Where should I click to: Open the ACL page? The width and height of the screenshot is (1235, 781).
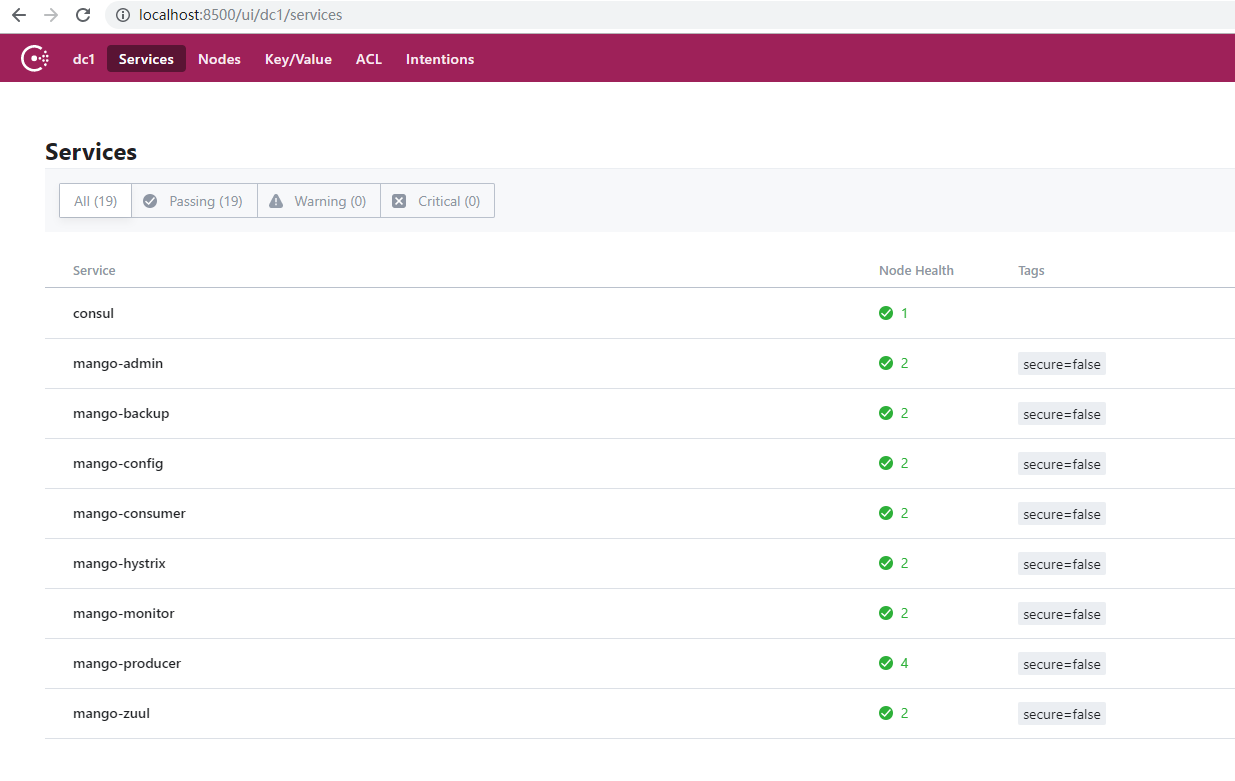tap(369, 59)
